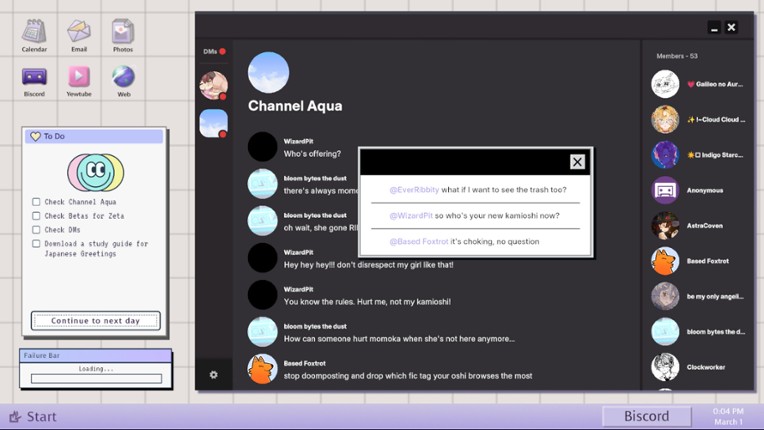Tick the 'Download a study guide' checkbox
The width and height of the screenshot is (764, 430).
(36, 243)
